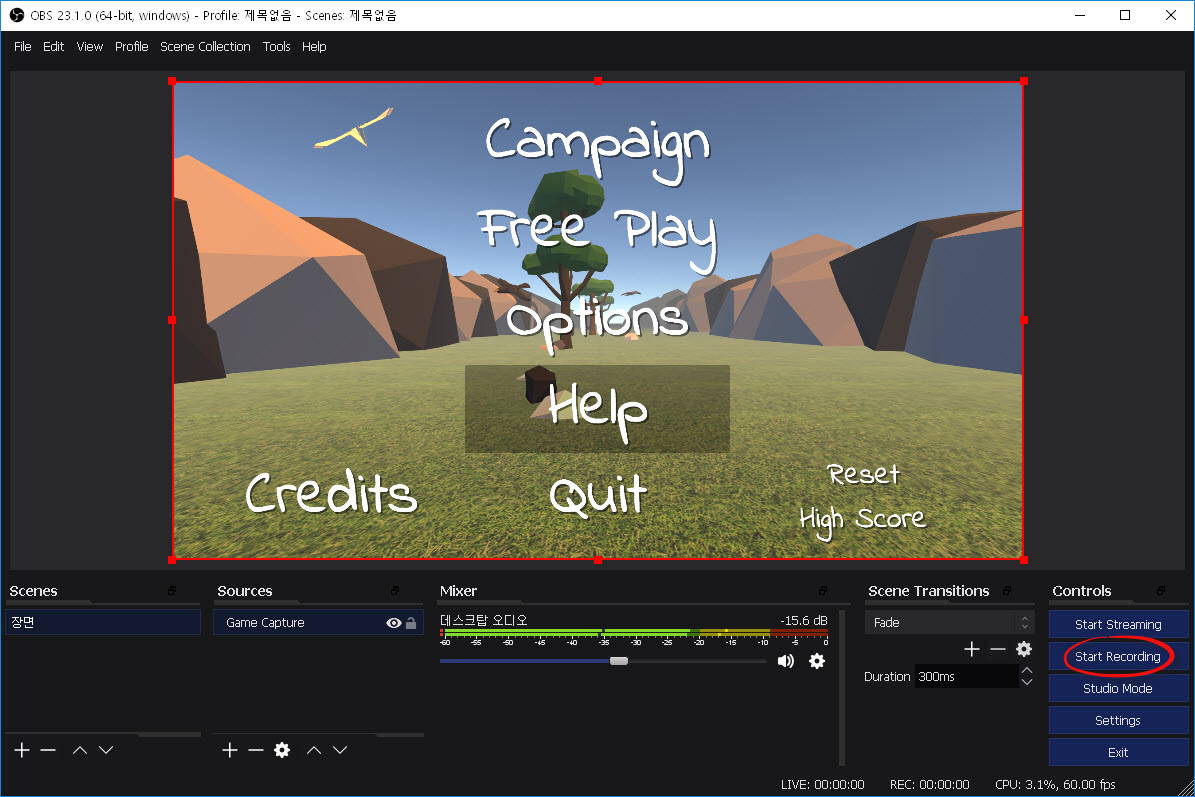This screenshot has height=797, width=1195.
Task: Open the mixer settings gear for desktop audio
Action: (817, 661)
